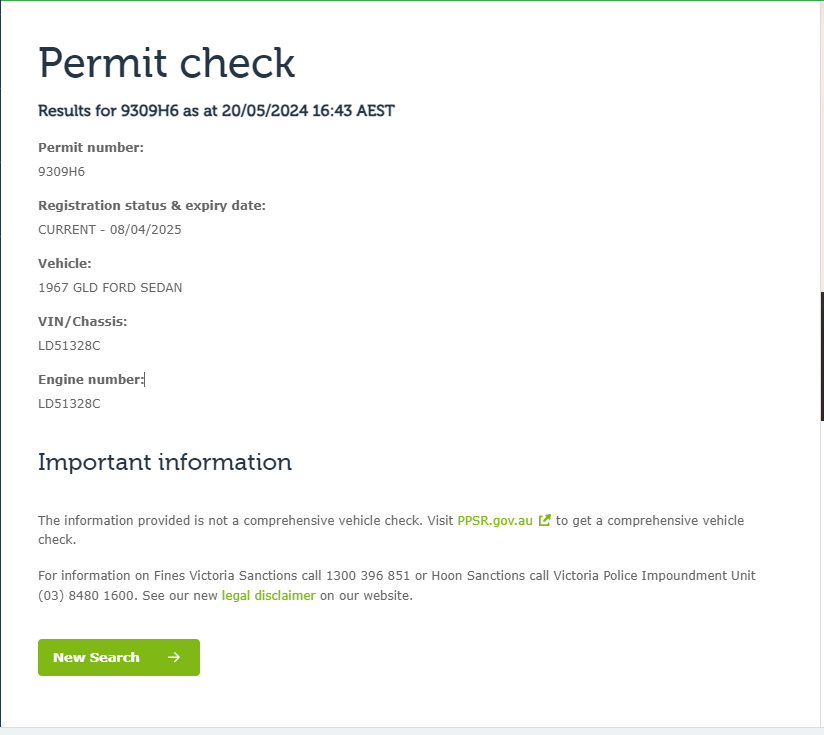Click the 9309H6 value under Permit number
The width and height of the screenshot is (824, 735).
coord(61,171)
